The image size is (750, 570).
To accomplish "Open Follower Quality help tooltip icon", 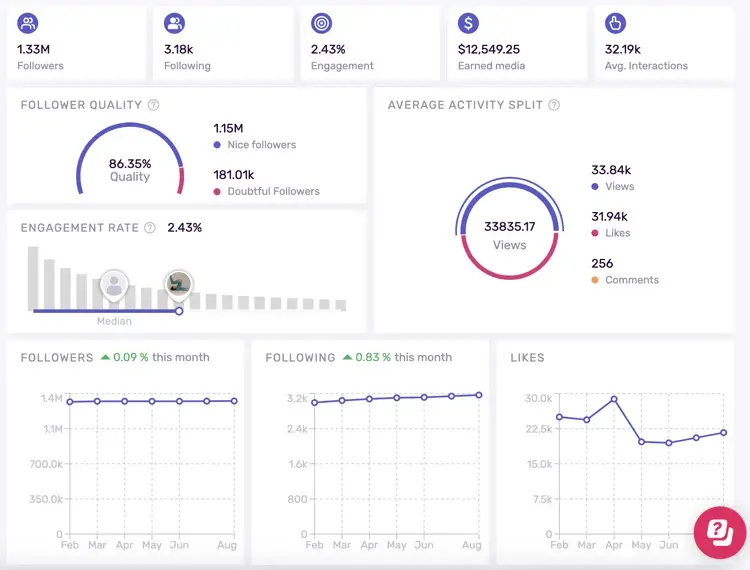I will tap(153, 105).
